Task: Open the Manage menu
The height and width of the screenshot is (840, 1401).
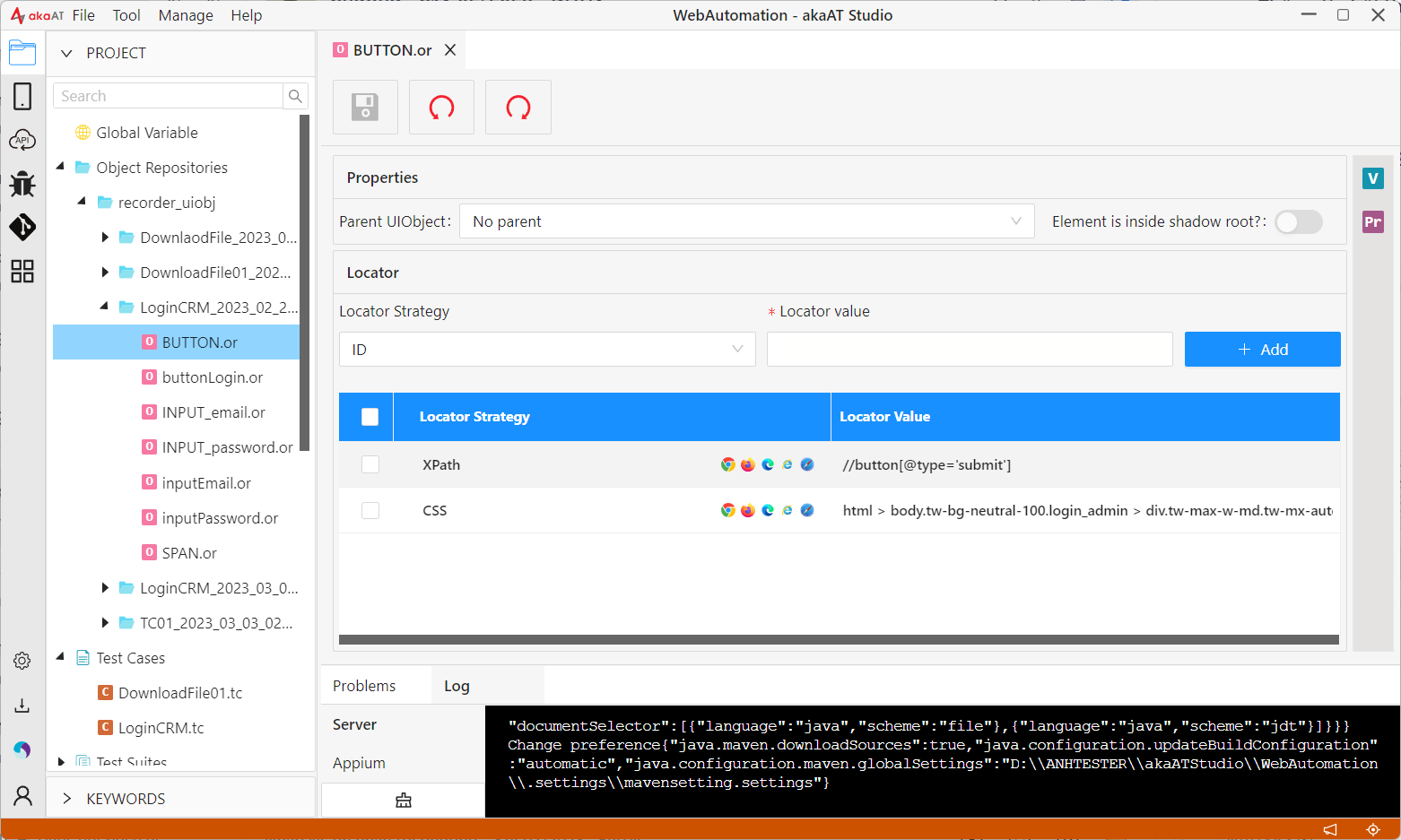Action: point(186,15)
